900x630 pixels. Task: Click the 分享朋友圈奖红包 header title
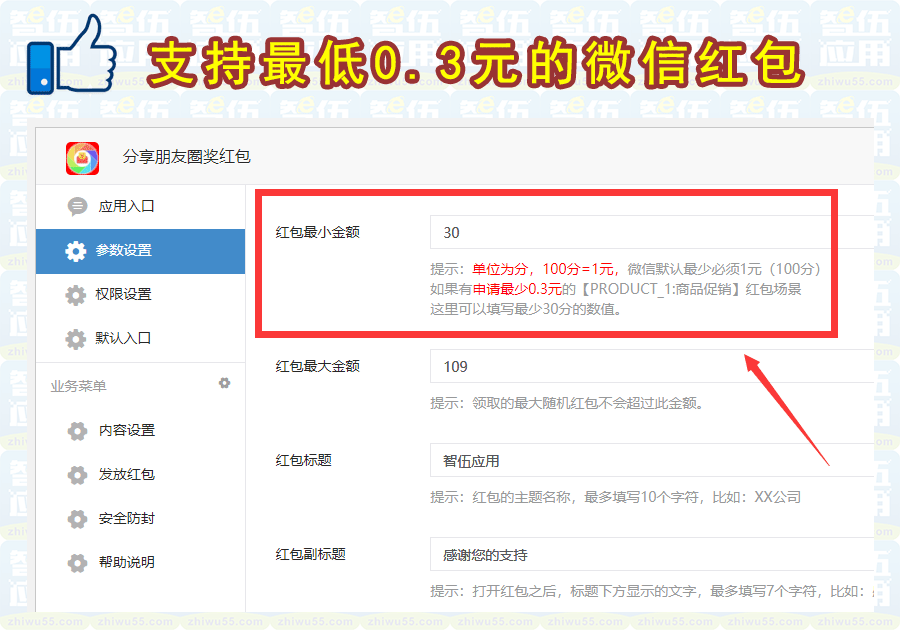[x=187, y=157]
